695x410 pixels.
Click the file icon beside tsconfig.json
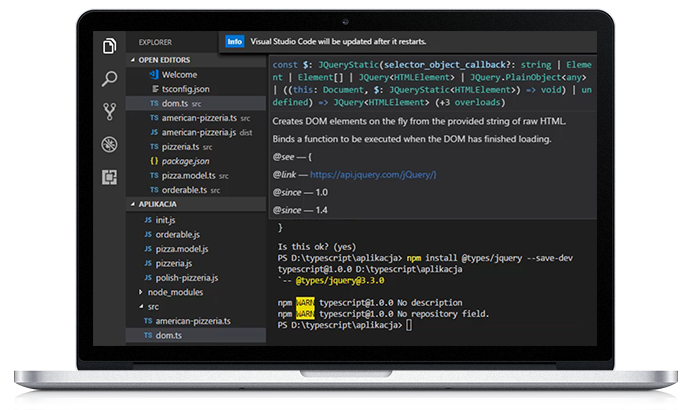[x=155, y=89]
